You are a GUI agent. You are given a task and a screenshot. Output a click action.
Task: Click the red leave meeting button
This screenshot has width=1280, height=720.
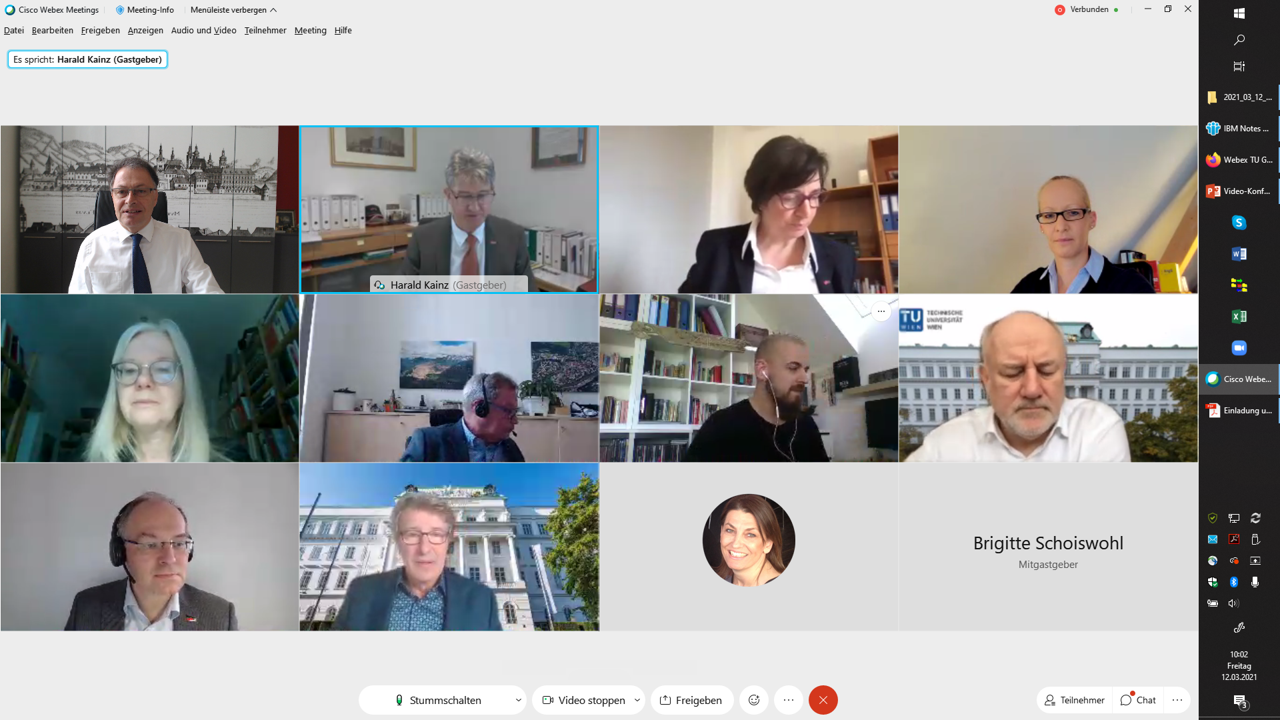point(823,700)
